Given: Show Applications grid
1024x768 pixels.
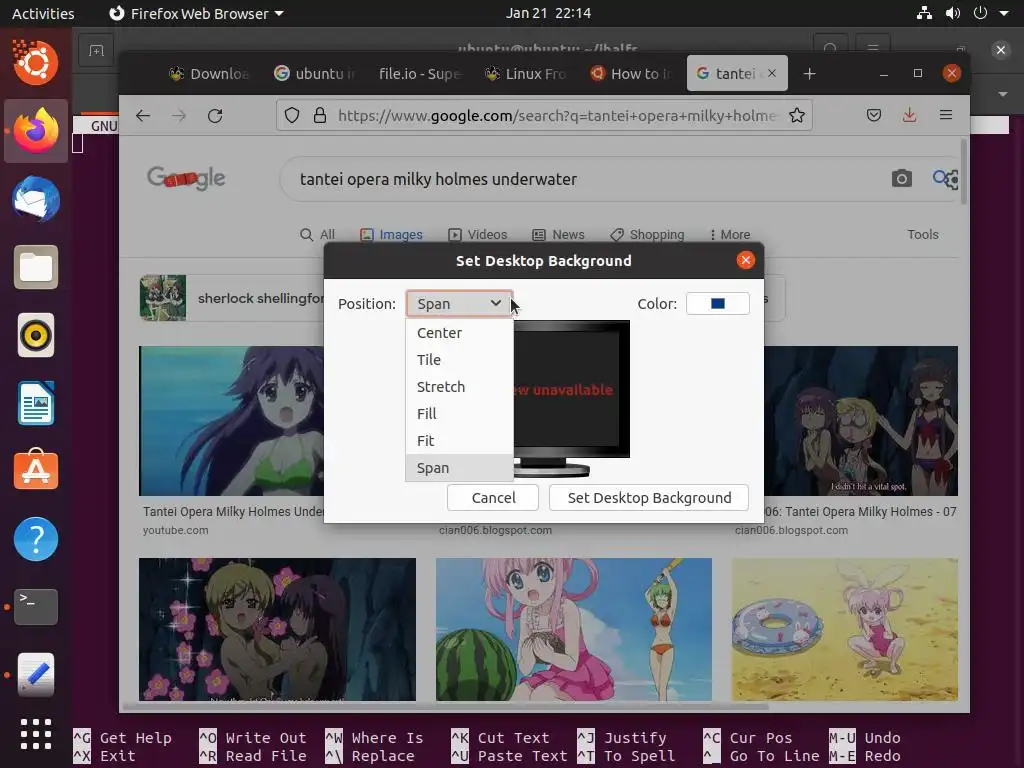Looking at the screenshot, I should click(36, 734).
